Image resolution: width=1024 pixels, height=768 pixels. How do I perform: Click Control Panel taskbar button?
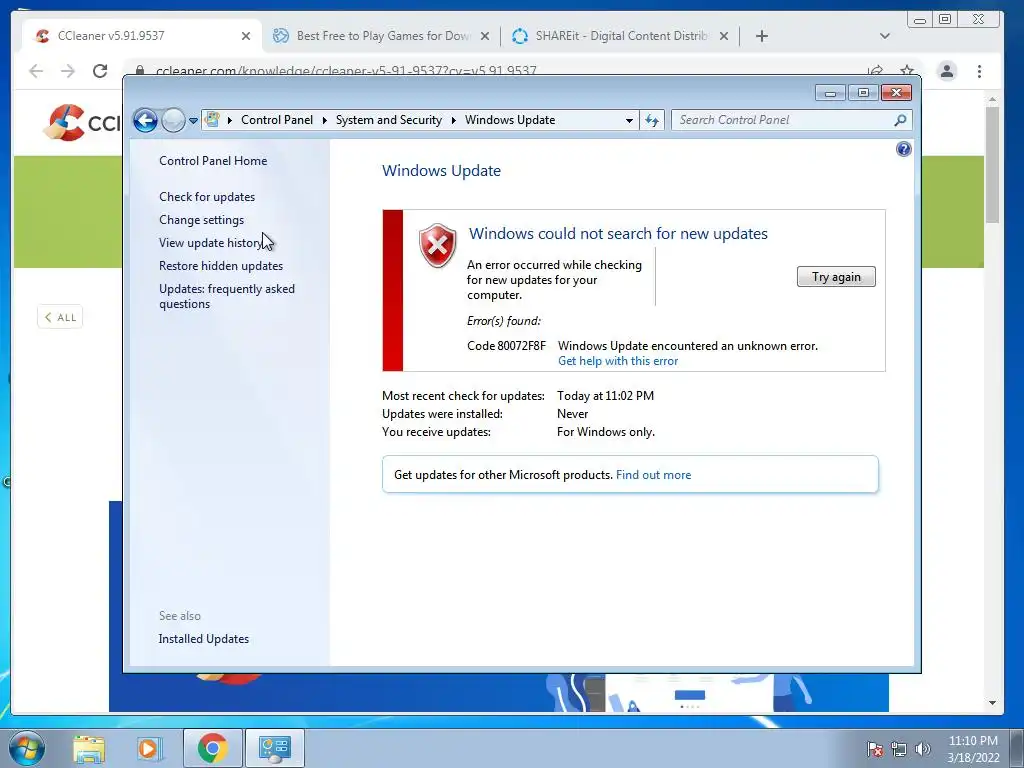(x=275, y=748)
